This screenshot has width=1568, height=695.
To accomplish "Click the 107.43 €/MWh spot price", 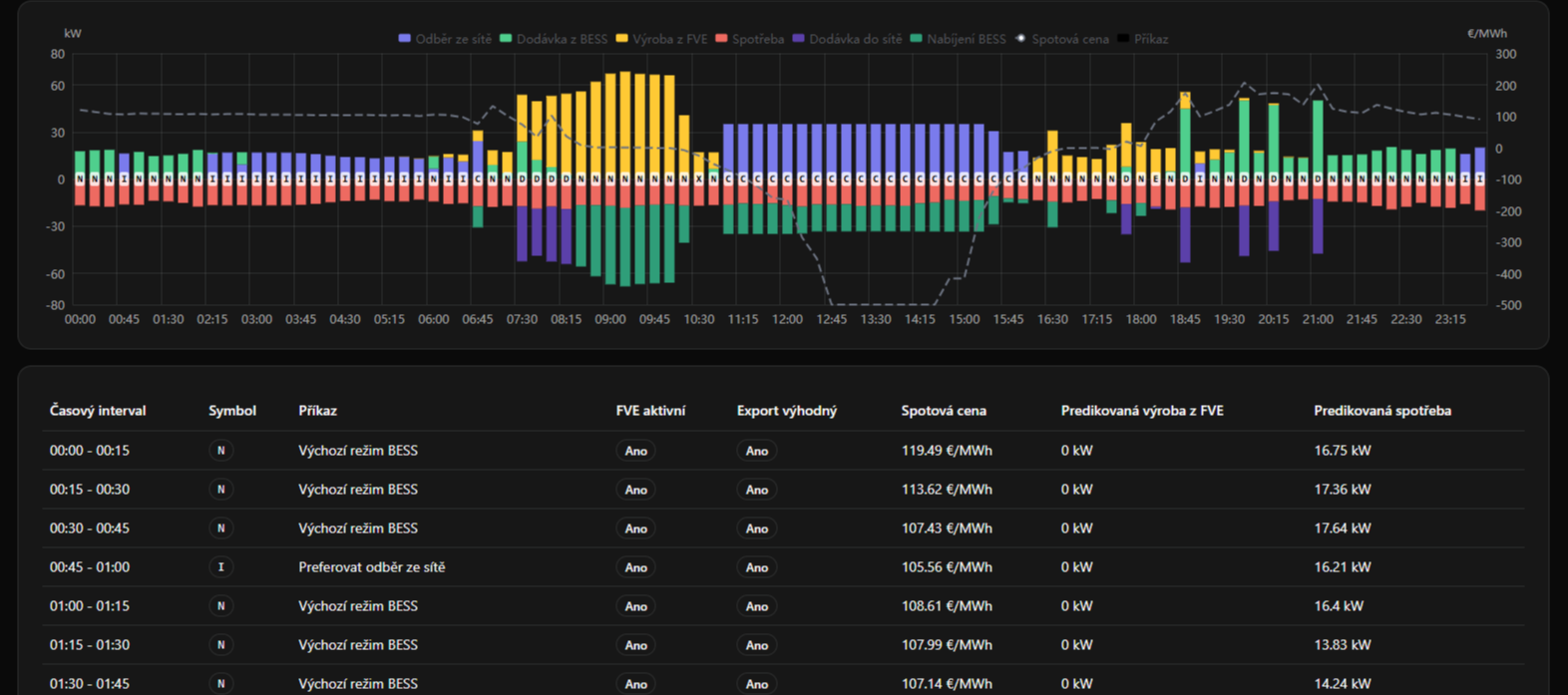I will click(x=947, y=528).
